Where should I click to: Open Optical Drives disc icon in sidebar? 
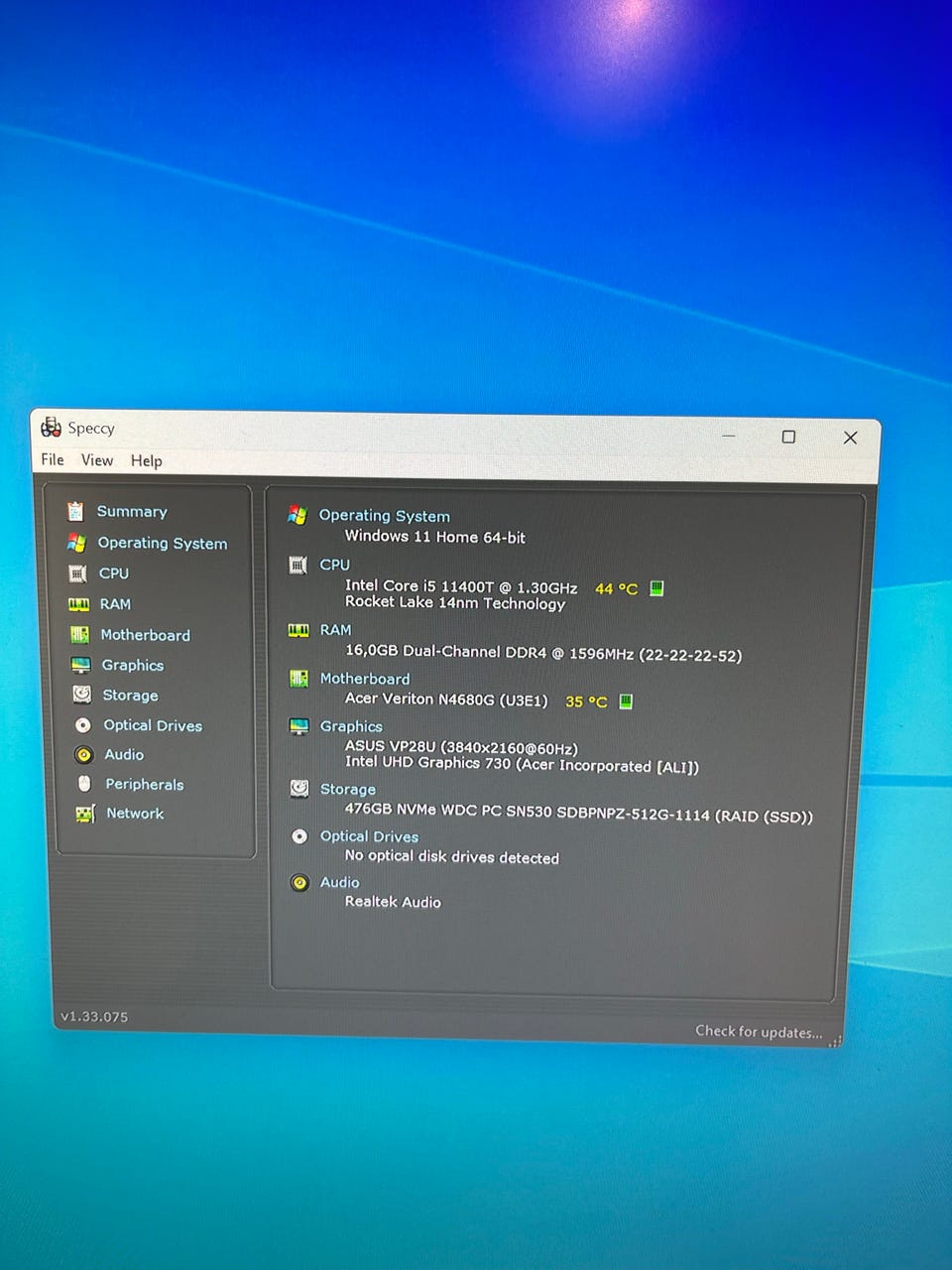pyautogui.click(x=83, y=725)
